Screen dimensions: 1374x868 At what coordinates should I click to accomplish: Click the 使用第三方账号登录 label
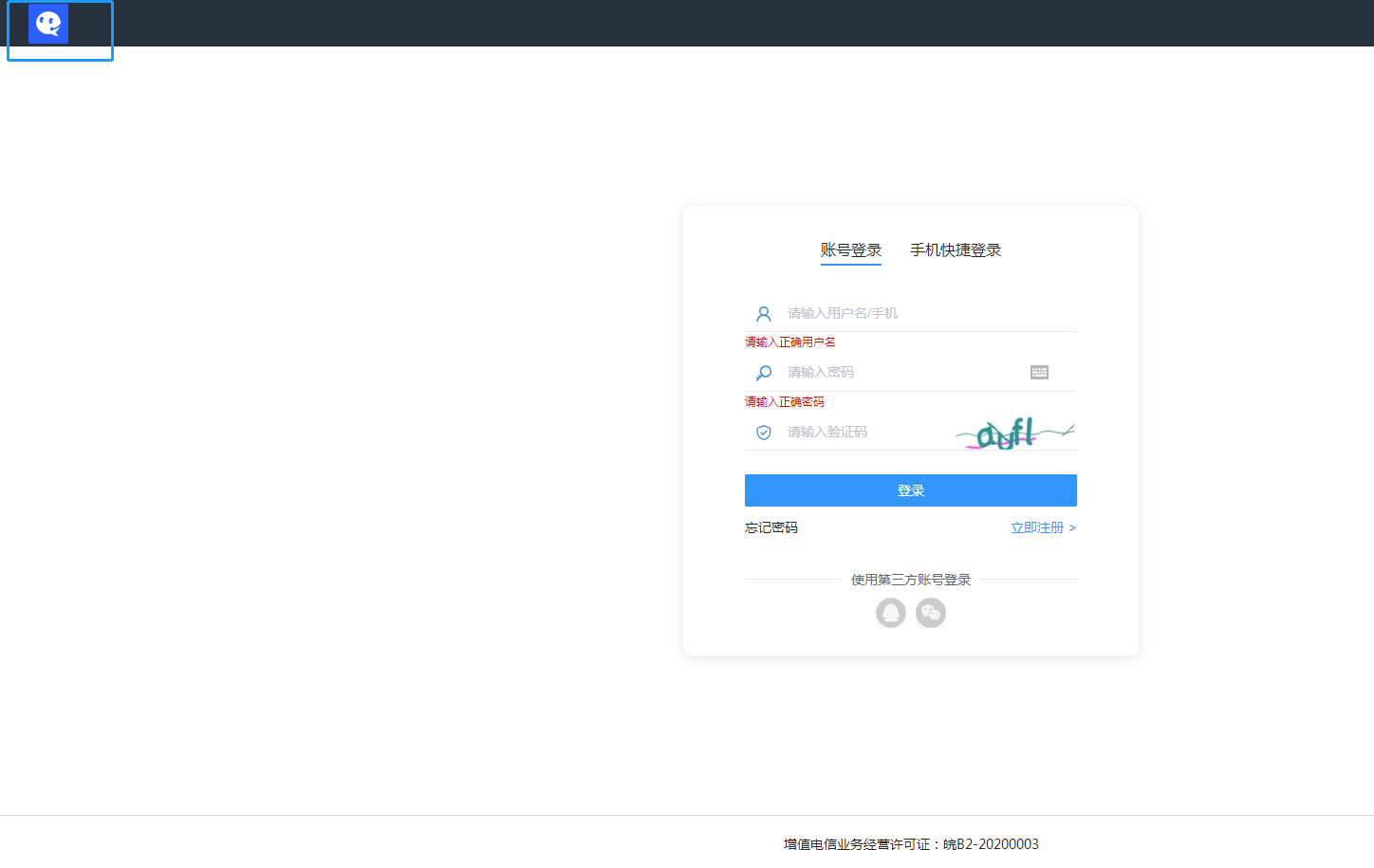[x=911, y=580]
